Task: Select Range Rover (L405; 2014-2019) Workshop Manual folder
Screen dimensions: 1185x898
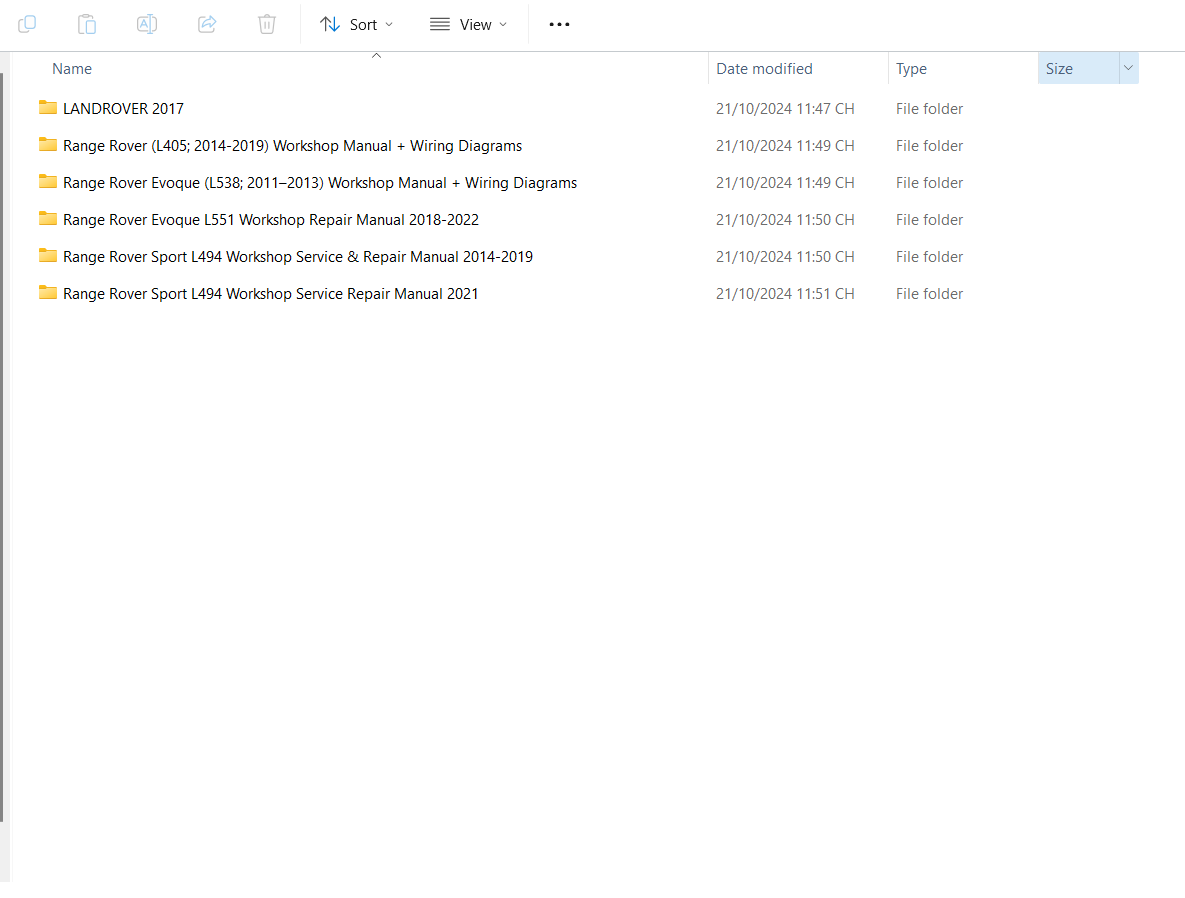Action: coord(292,146)
